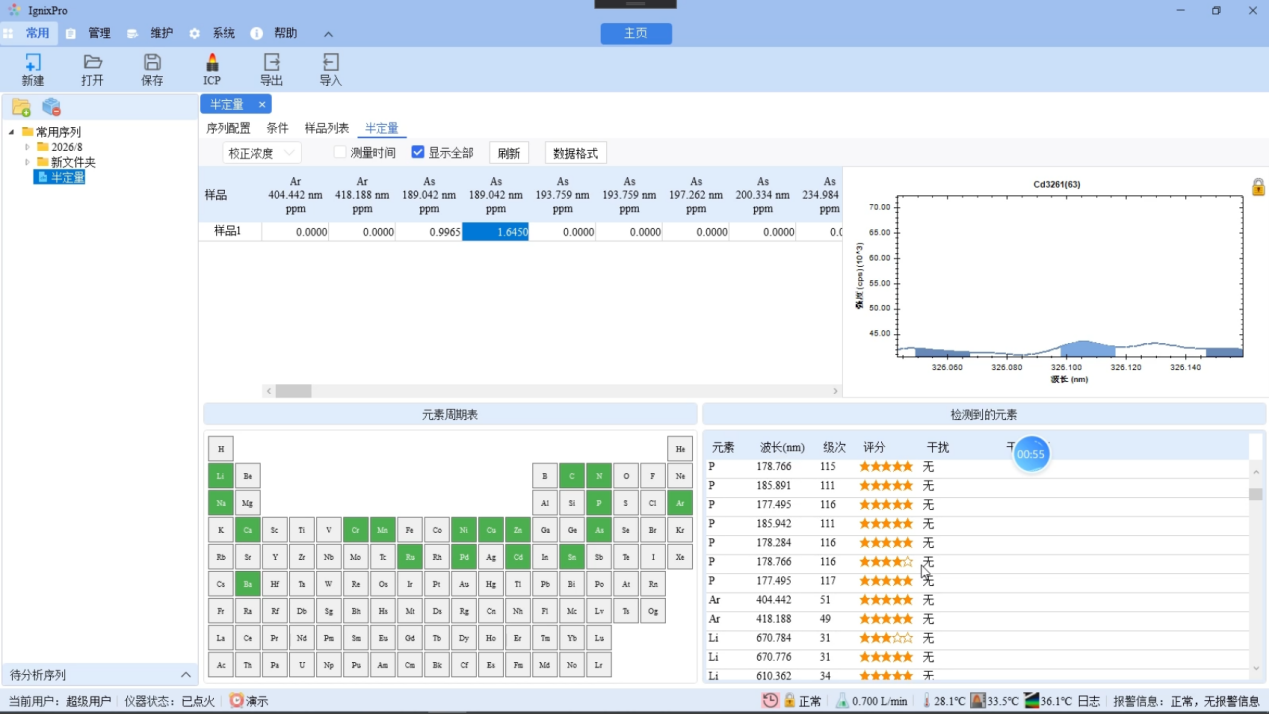Uncheck the 显示全部 checkbox
The width and height of the screenshot is (1269, 716).
point(418,152)
